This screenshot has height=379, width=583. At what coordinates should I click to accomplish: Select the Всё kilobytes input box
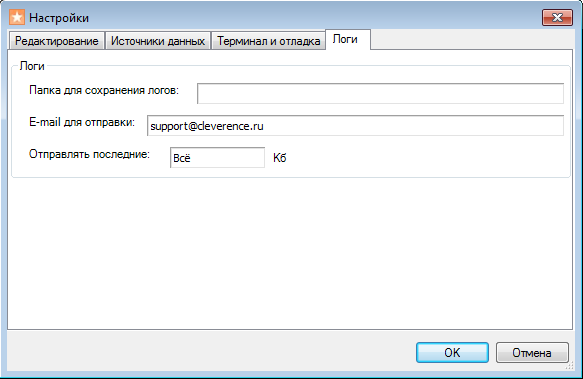pyautogui.click(x=217, y=158)
